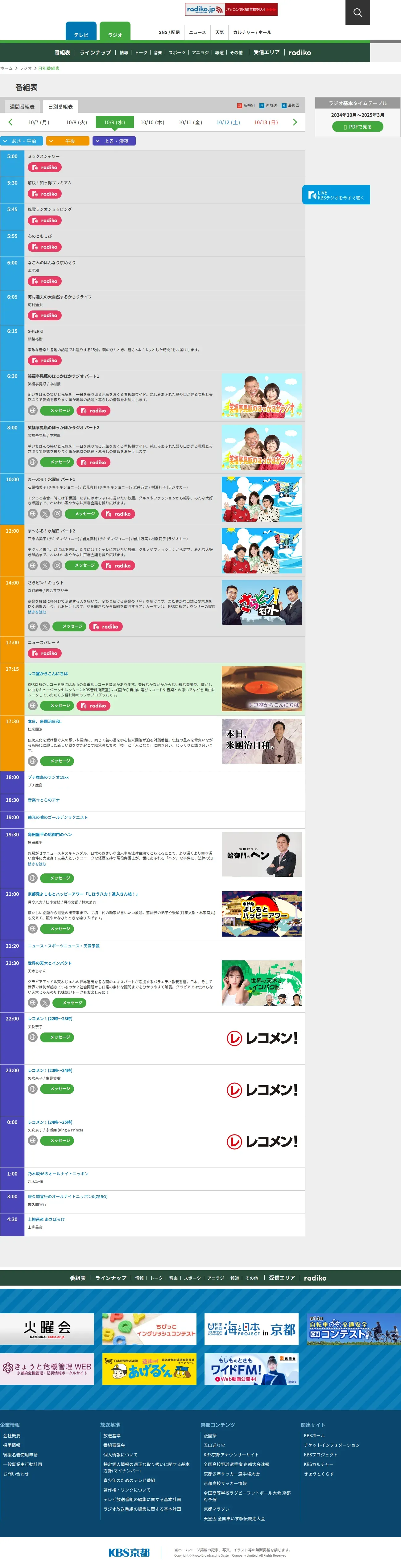The height and width of the screenshot is (1568, 401).
Task: Open 上柳昌彦 あさぼらけ link
Action: point(46,1219)
